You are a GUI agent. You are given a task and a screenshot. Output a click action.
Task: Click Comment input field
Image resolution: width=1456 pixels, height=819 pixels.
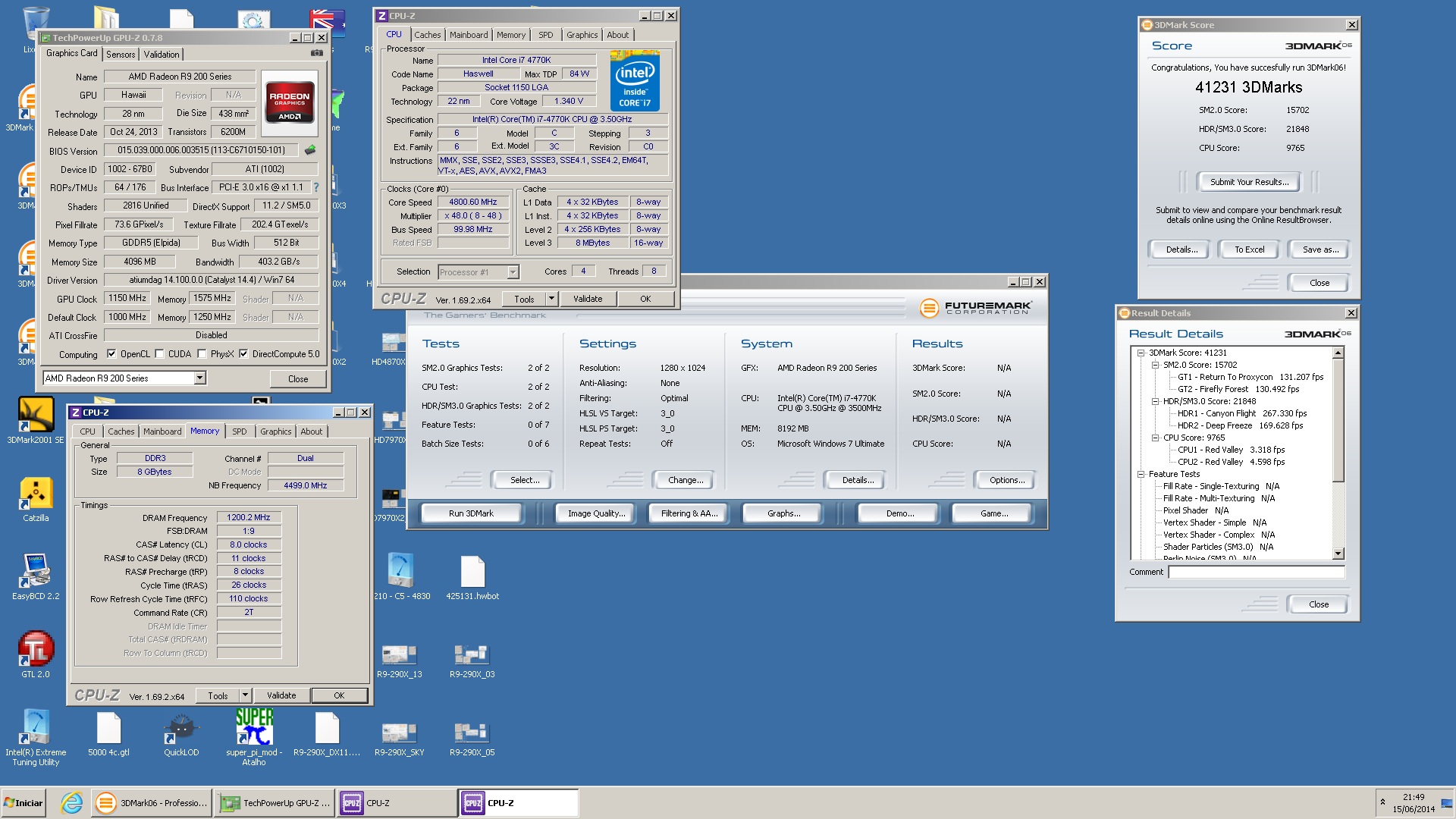[x=1256, y=572]
